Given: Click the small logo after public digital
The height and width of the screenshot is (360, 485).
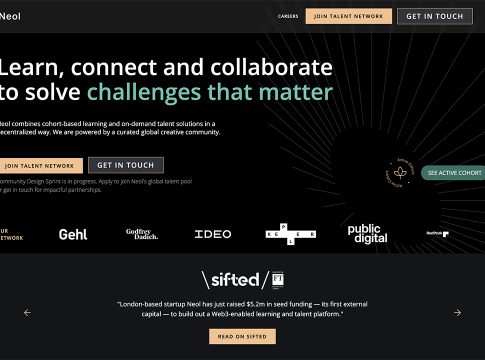Looking at the screenshot, I should pos(437,234).
